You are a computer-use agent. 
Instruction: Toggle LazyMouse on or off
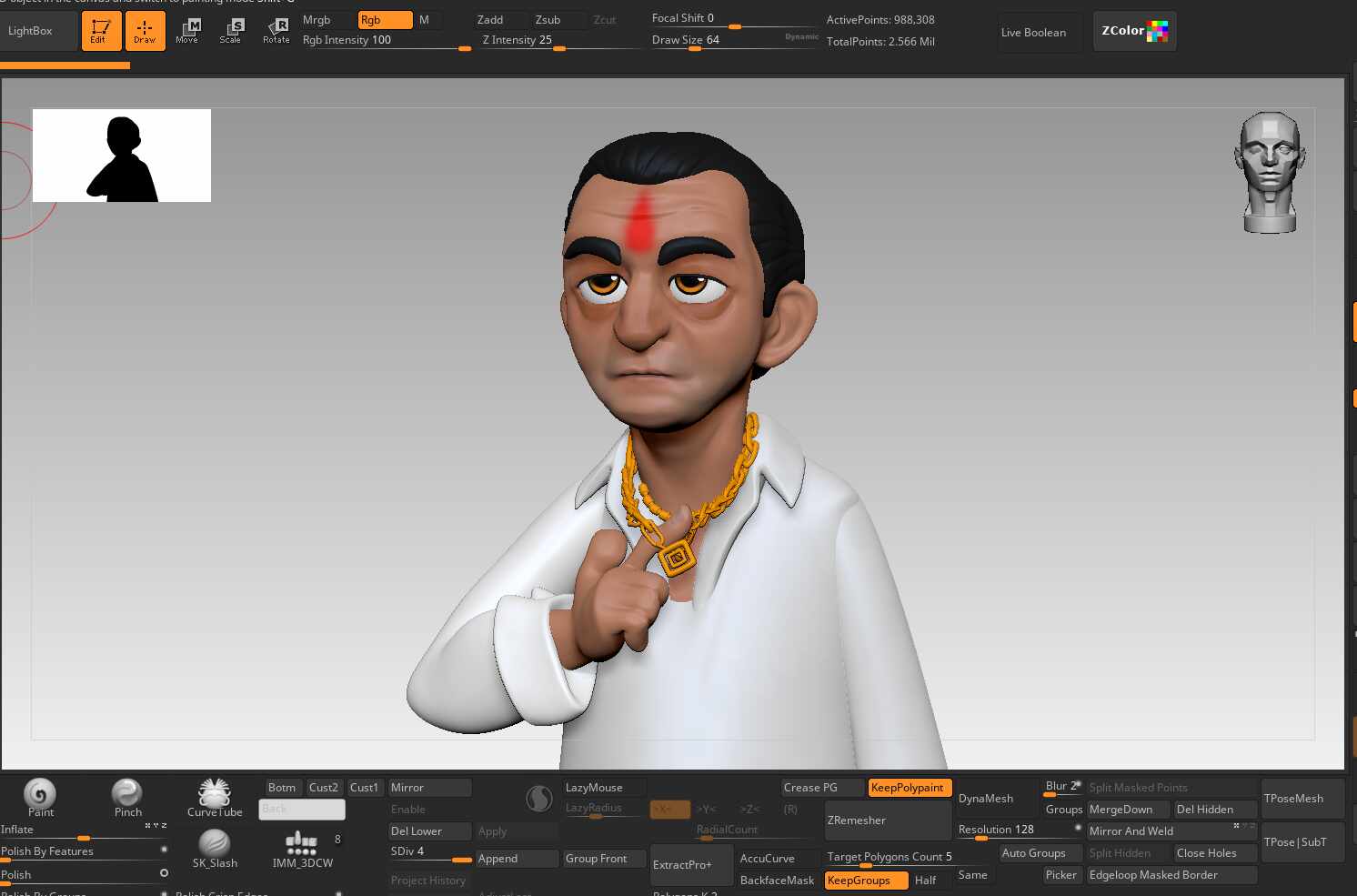[x=604, y=788]
